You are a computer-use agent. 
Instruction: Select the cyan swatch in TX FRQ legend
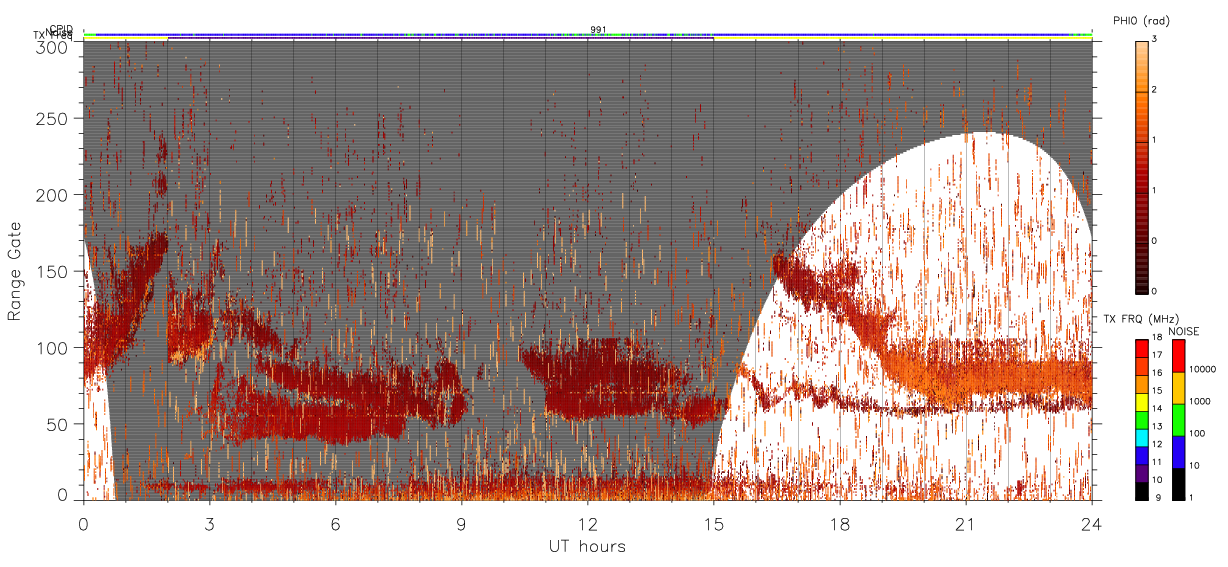pos(1142,438)
